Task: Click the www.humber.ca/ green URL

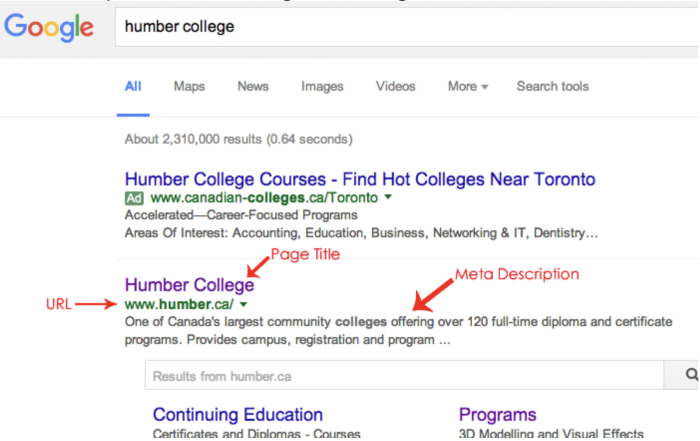Action: [179, 304]
